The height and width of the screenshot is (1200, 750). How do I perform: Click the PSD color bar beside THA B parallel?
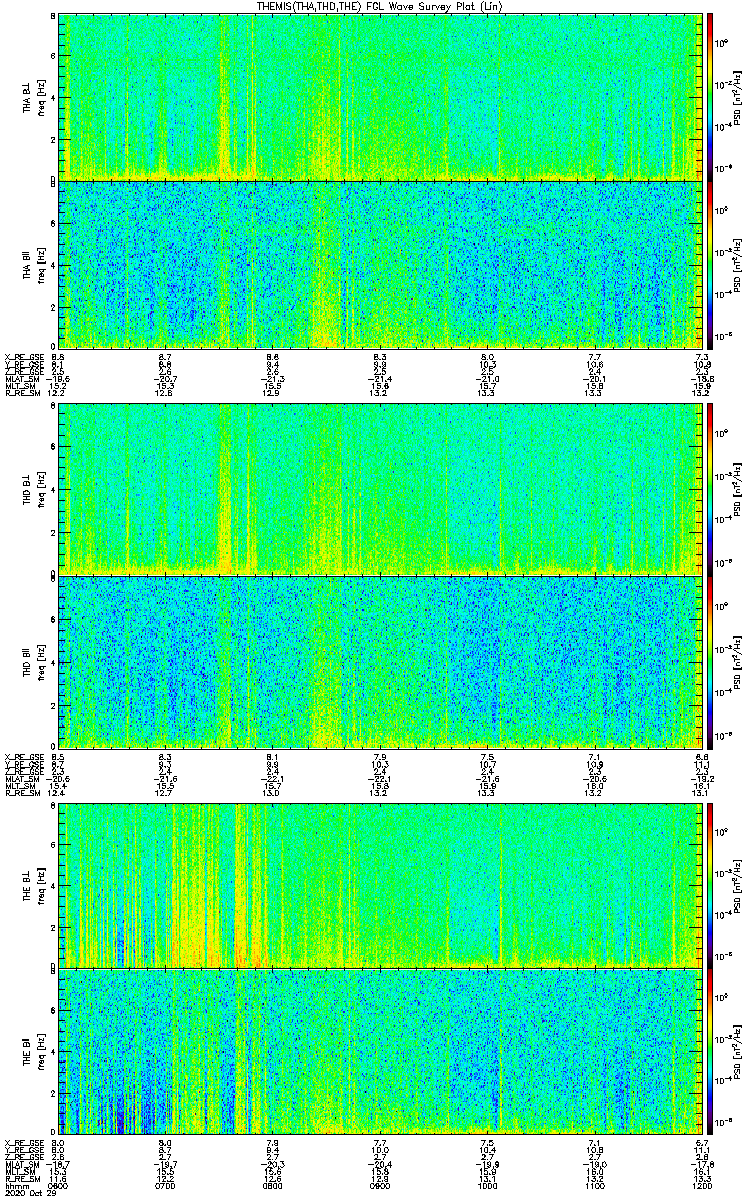tap(710, 265)
